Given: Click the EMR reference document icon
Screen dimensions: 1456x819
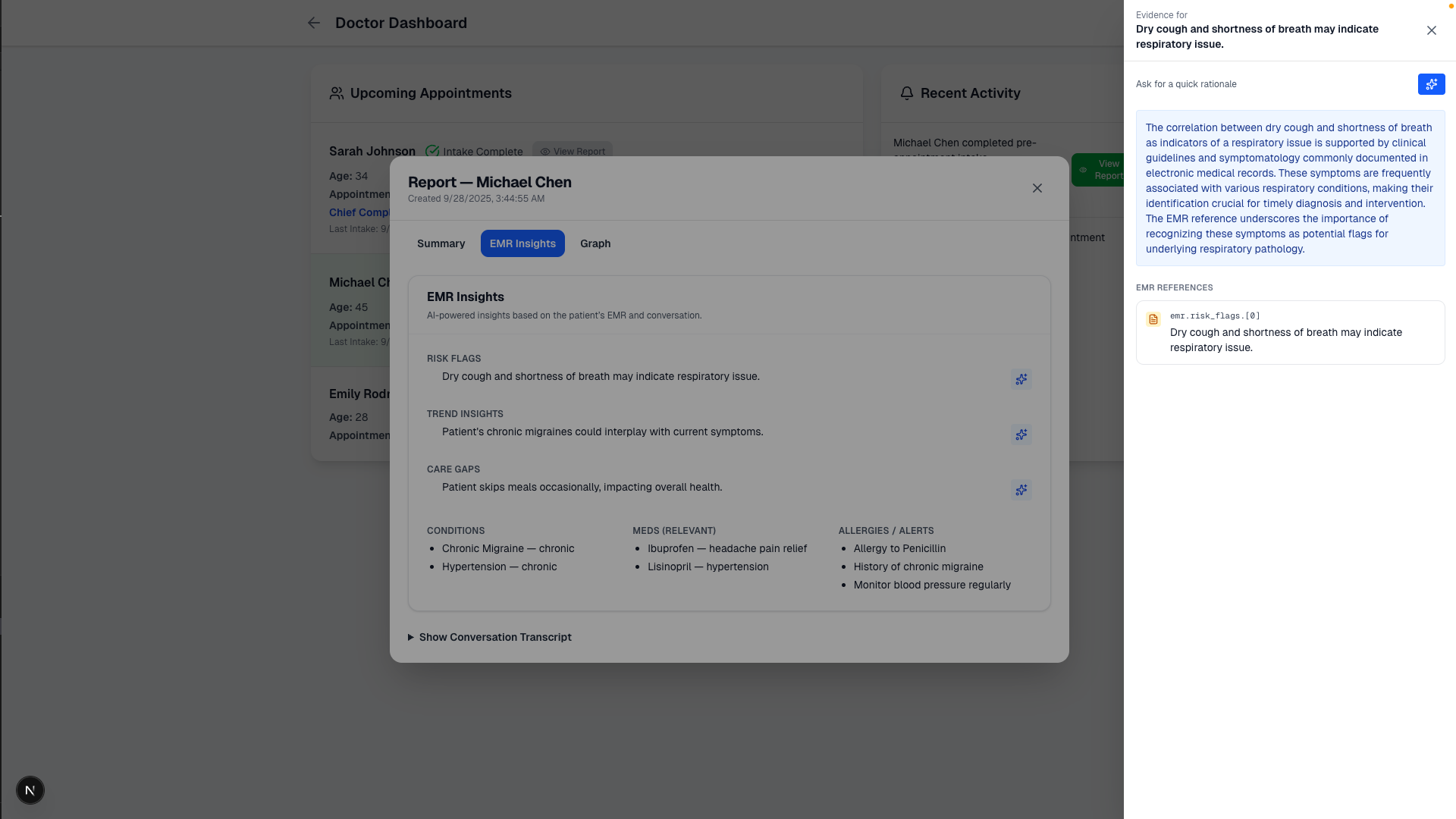Looking at the screenshot, I should (1153, 319).
